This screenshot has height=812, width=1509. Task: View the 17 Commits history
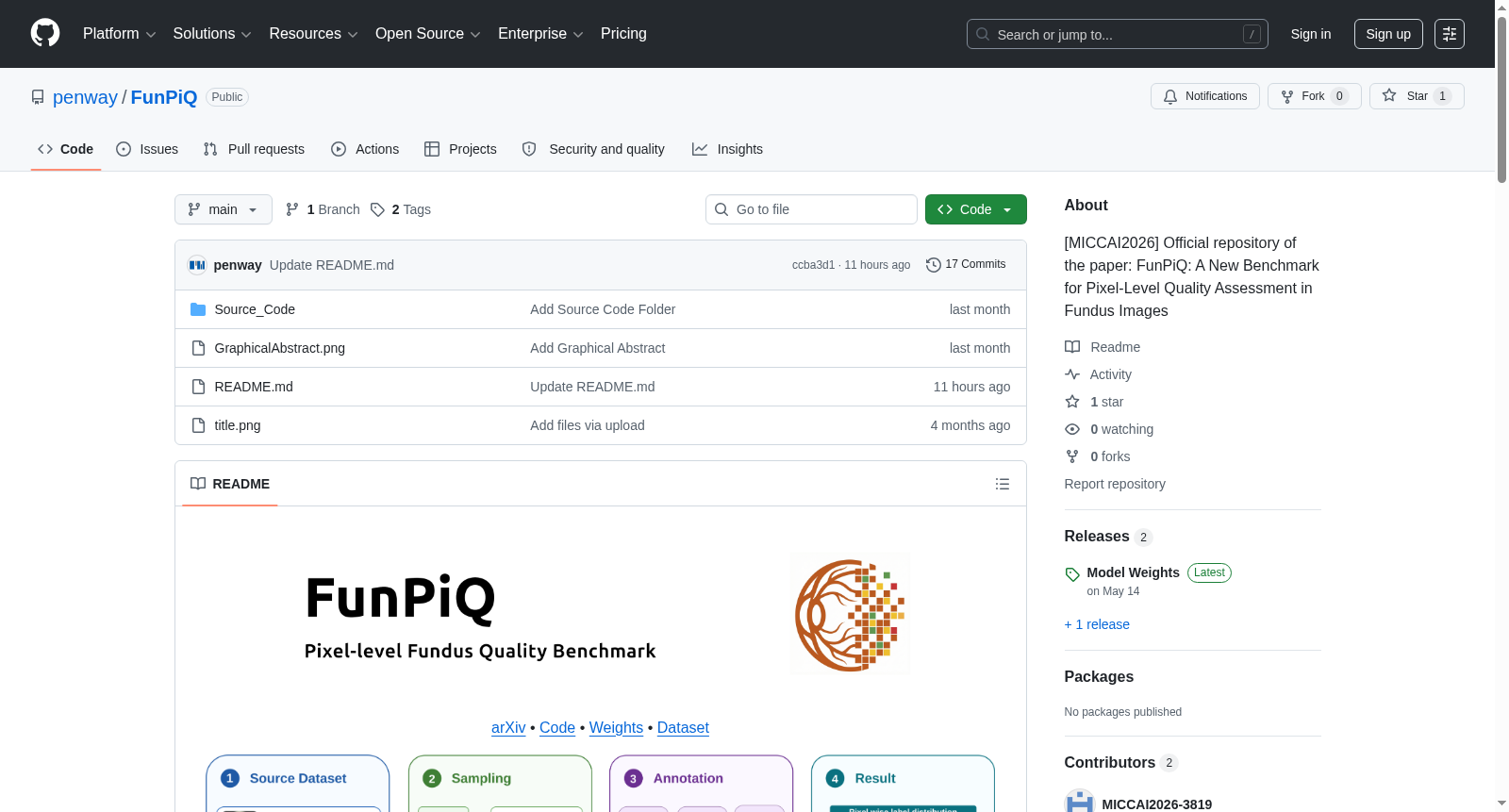pyautogui.click(x=966, y=264)
